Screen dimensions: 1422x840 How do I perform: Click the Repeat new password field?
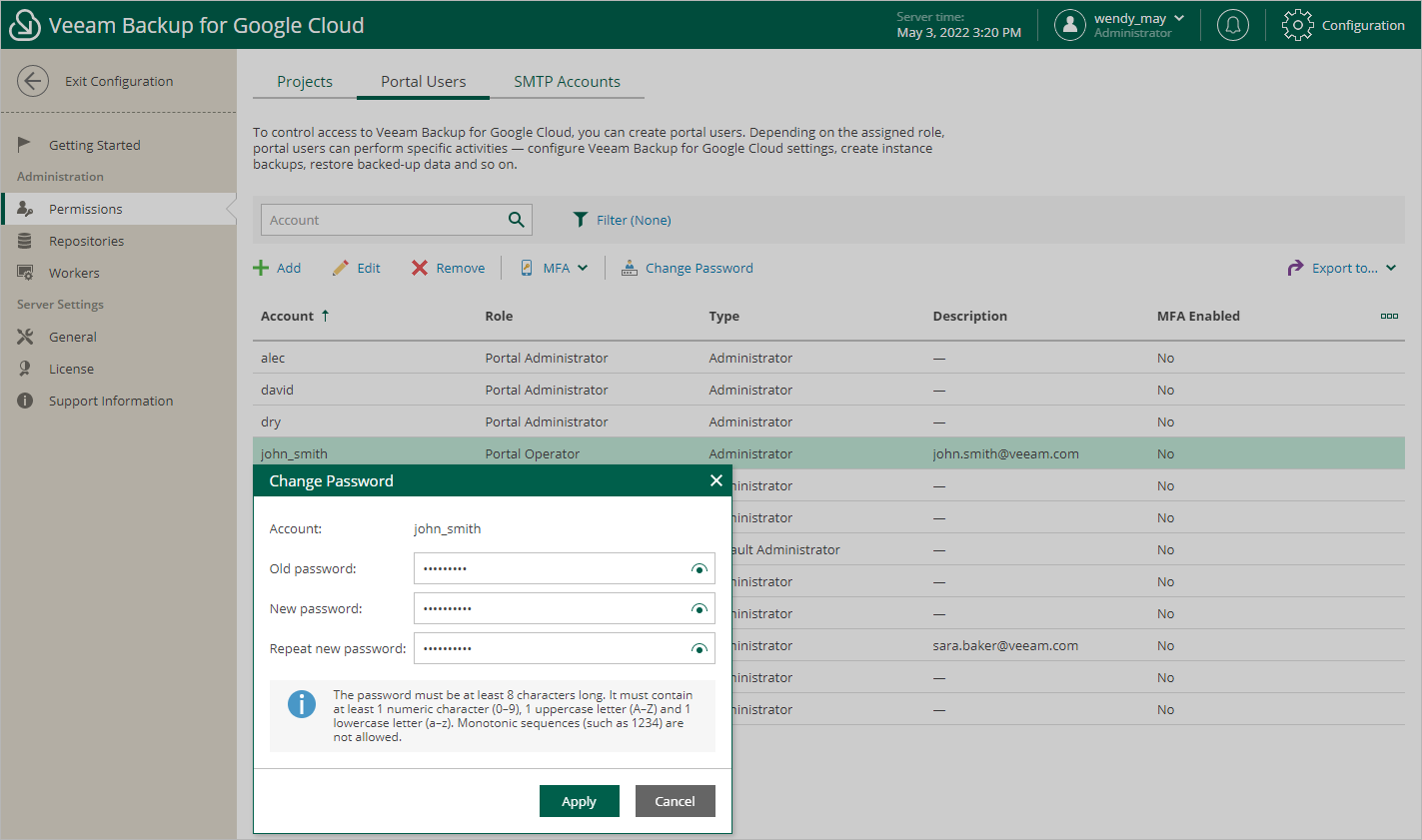click(565, 648)
